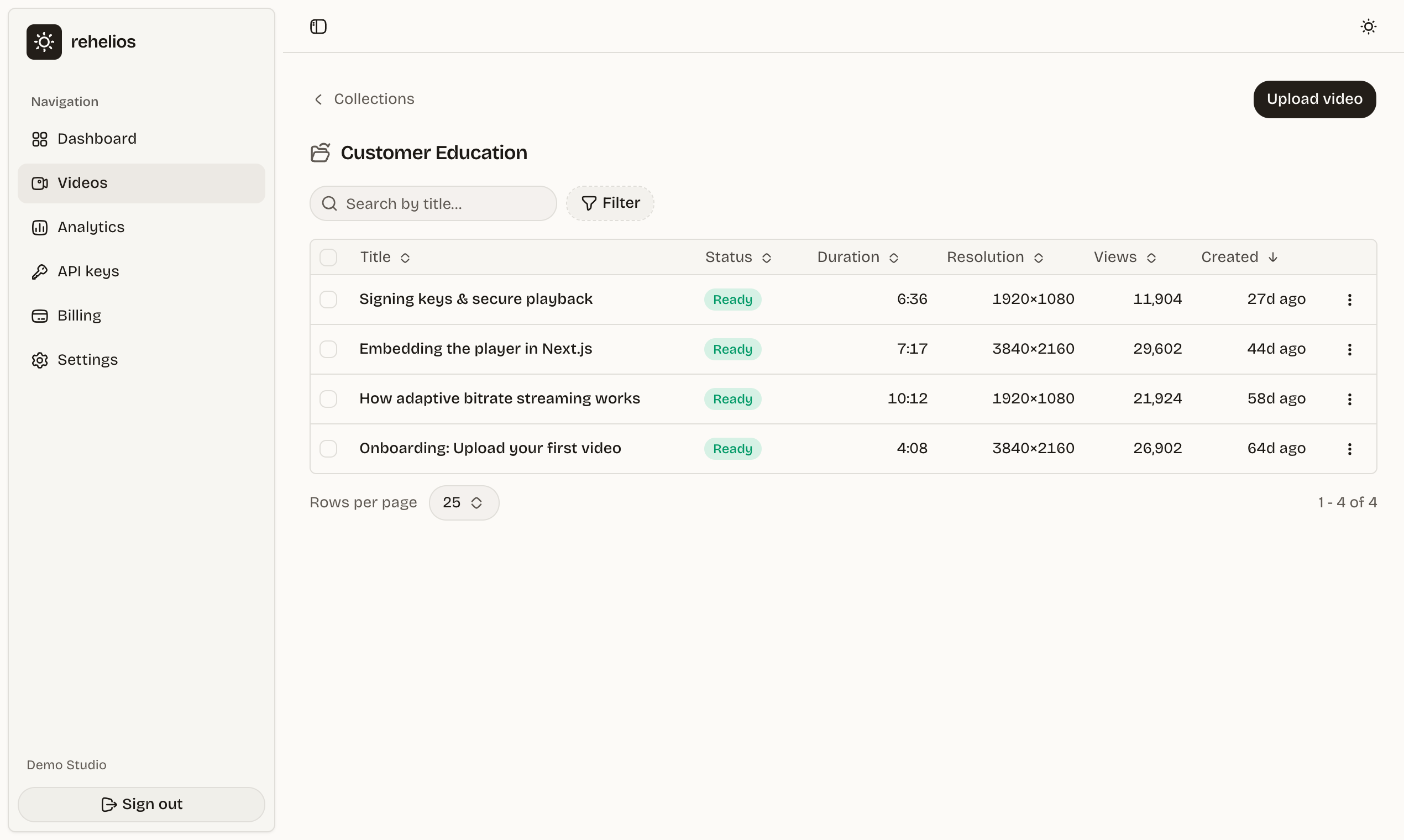Click the 58d ago created value
The height and width of the screenshot is (840, 1404).
click(x=1276, y=399)
